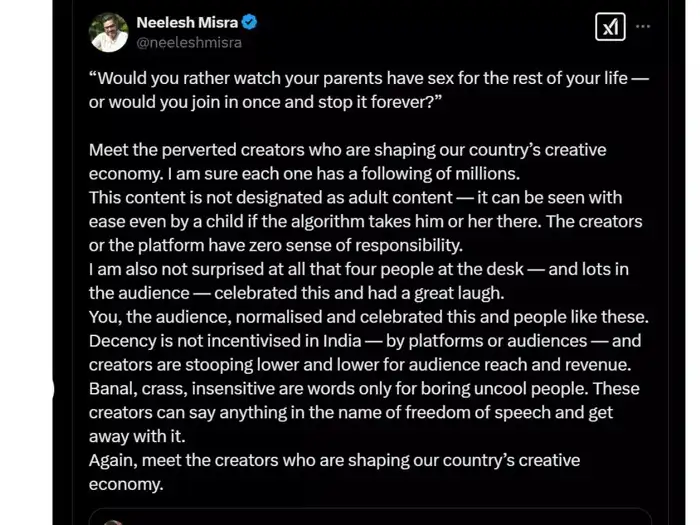Open Neelesh Misra's profile picture

click(108, 32)
